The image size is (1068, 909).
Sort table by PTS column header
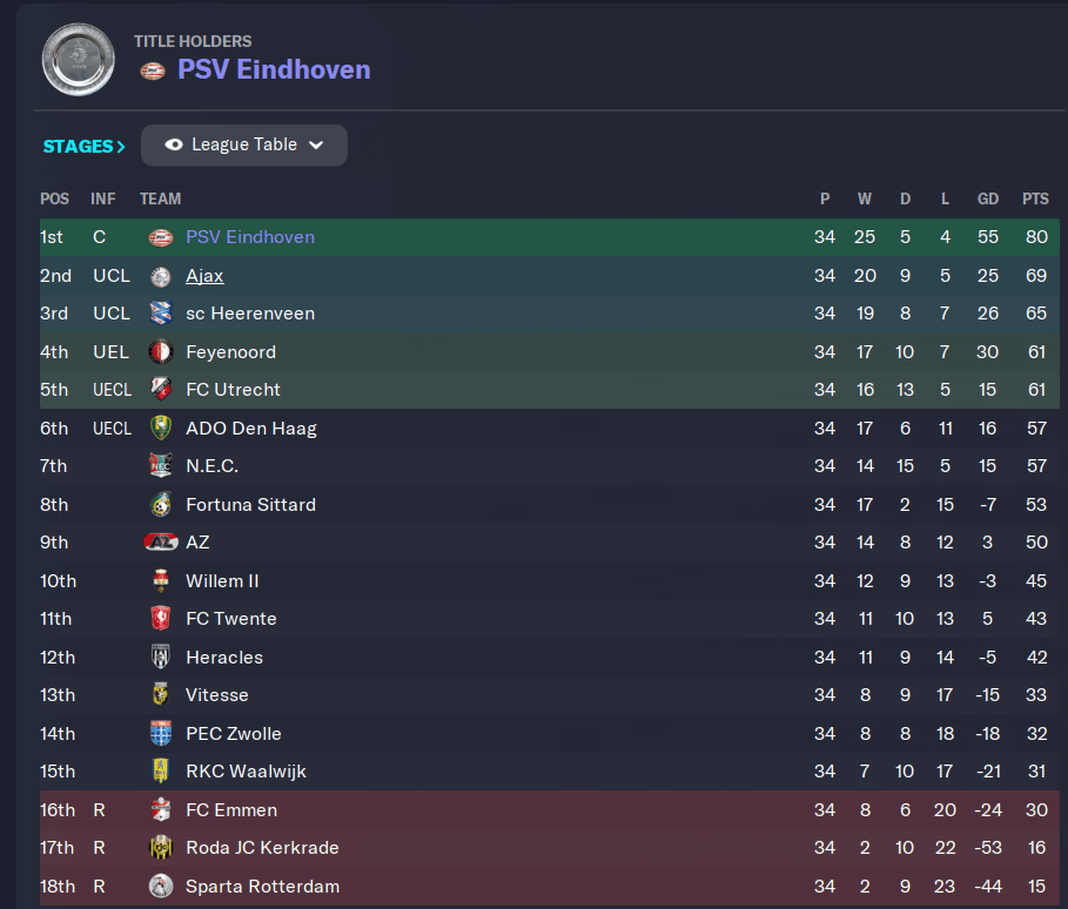[x=1035, y=199]
